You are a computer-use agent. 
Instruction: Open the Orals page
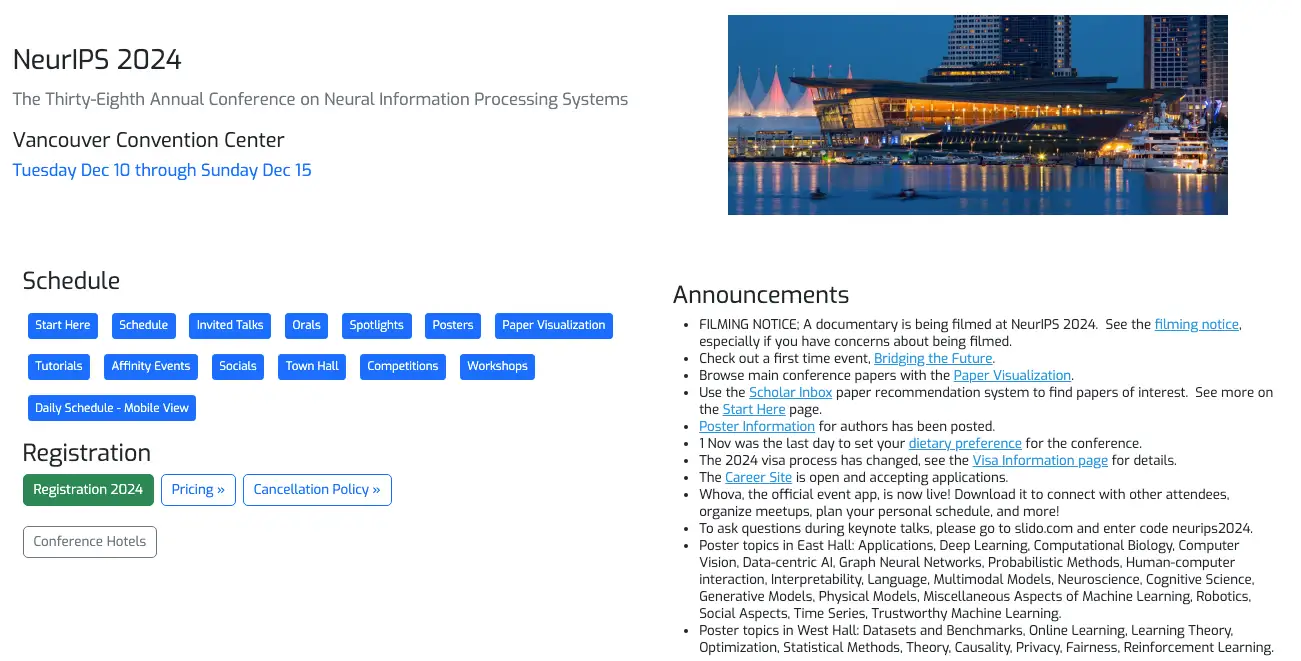307,325
